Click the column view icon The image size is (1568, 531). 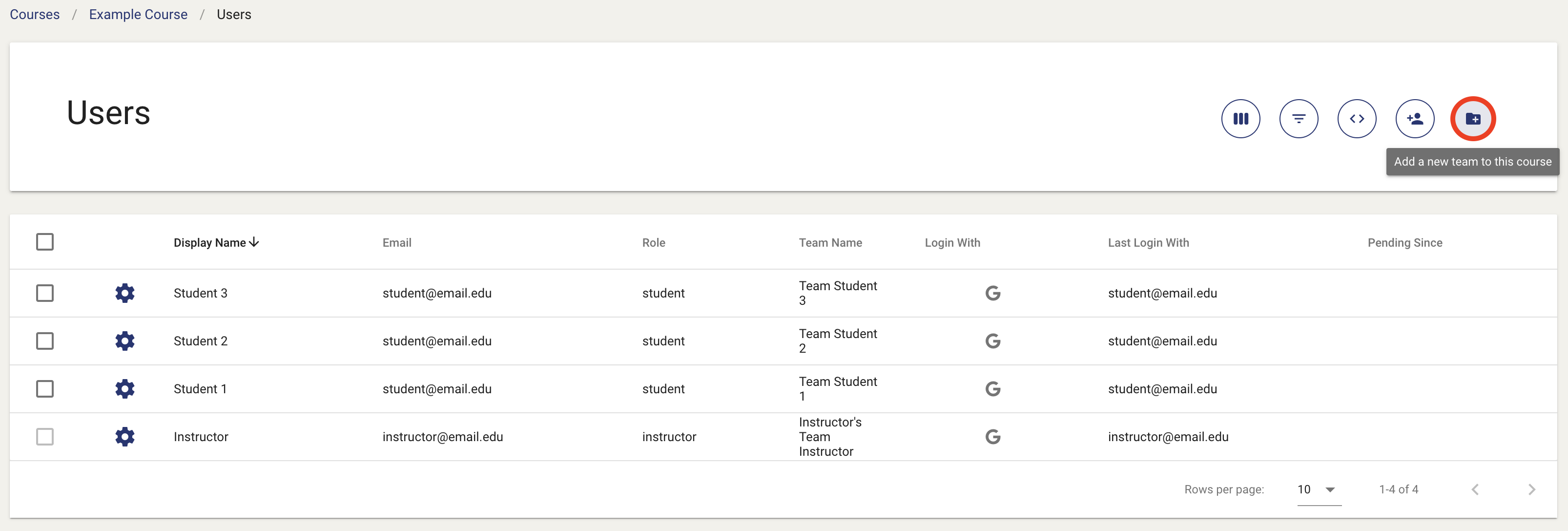1240,119
